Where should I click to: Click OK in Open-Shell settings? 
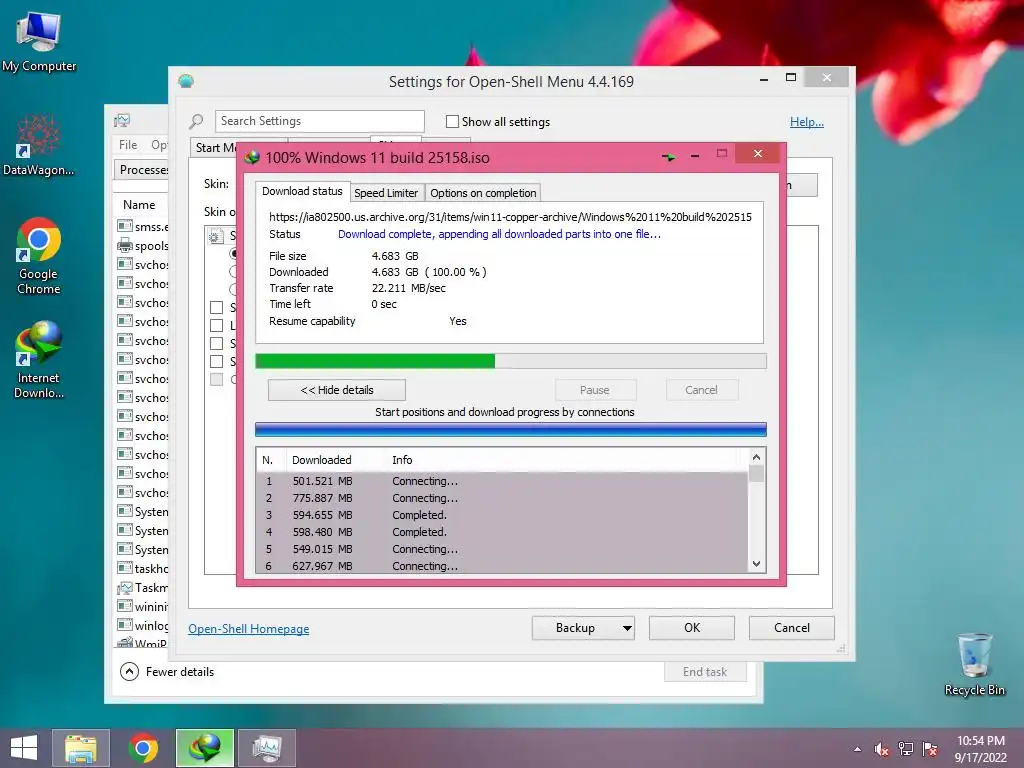tap(692, 628)
